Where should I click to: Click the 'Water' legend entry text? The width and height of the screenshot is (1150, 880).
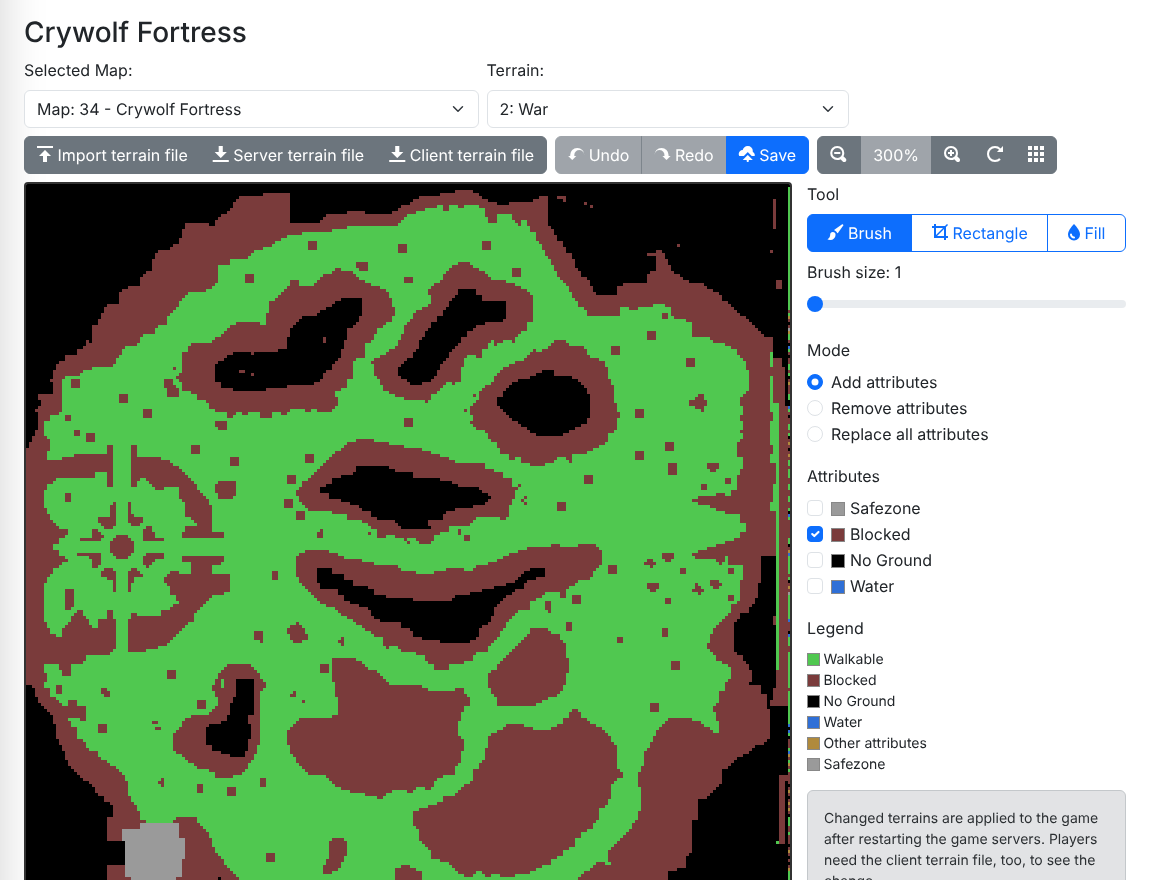point(842,722)
